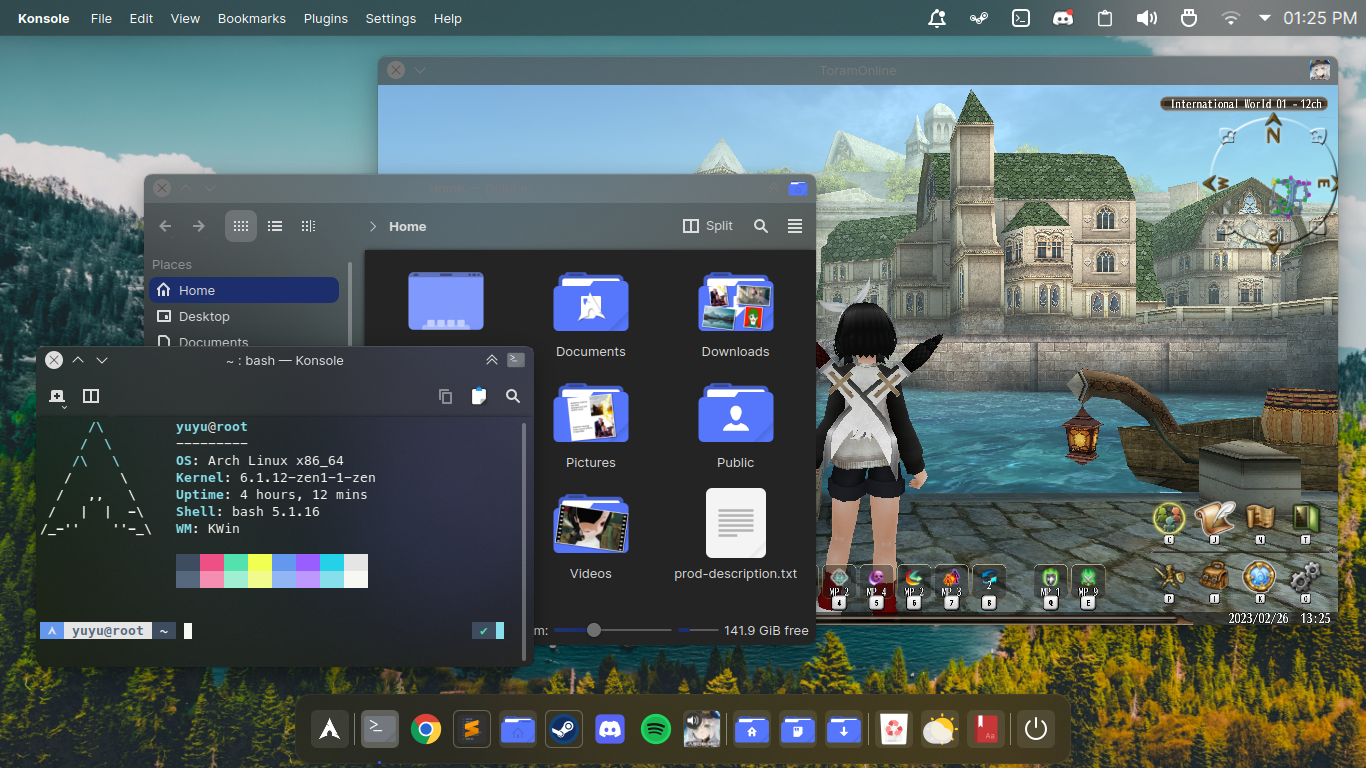The height and width of the screenshot is (768, 1366).
Task: Open the Wi-Fi network tray icon
Action: click(1231, 18)
